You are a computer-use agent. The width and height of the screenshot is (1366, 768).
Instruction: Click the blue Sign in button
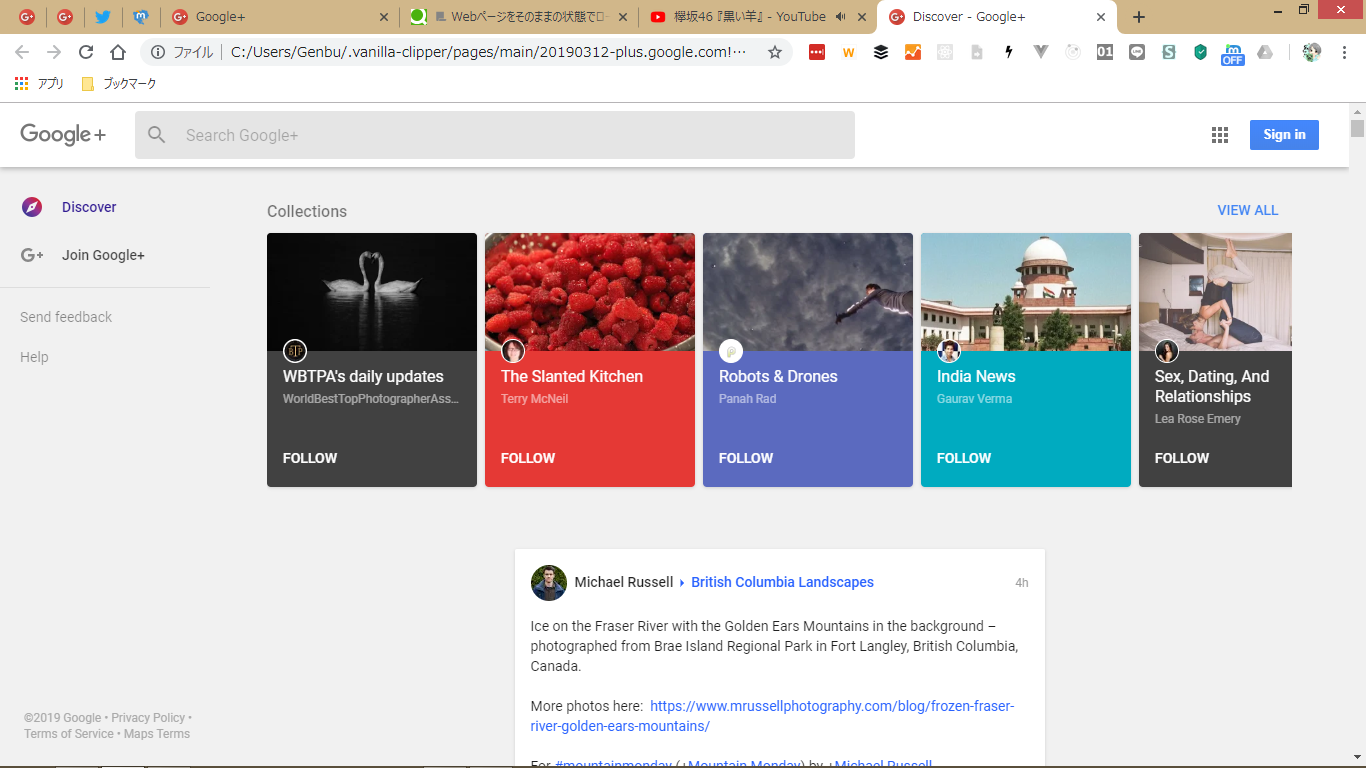(x=1284, y=135)
